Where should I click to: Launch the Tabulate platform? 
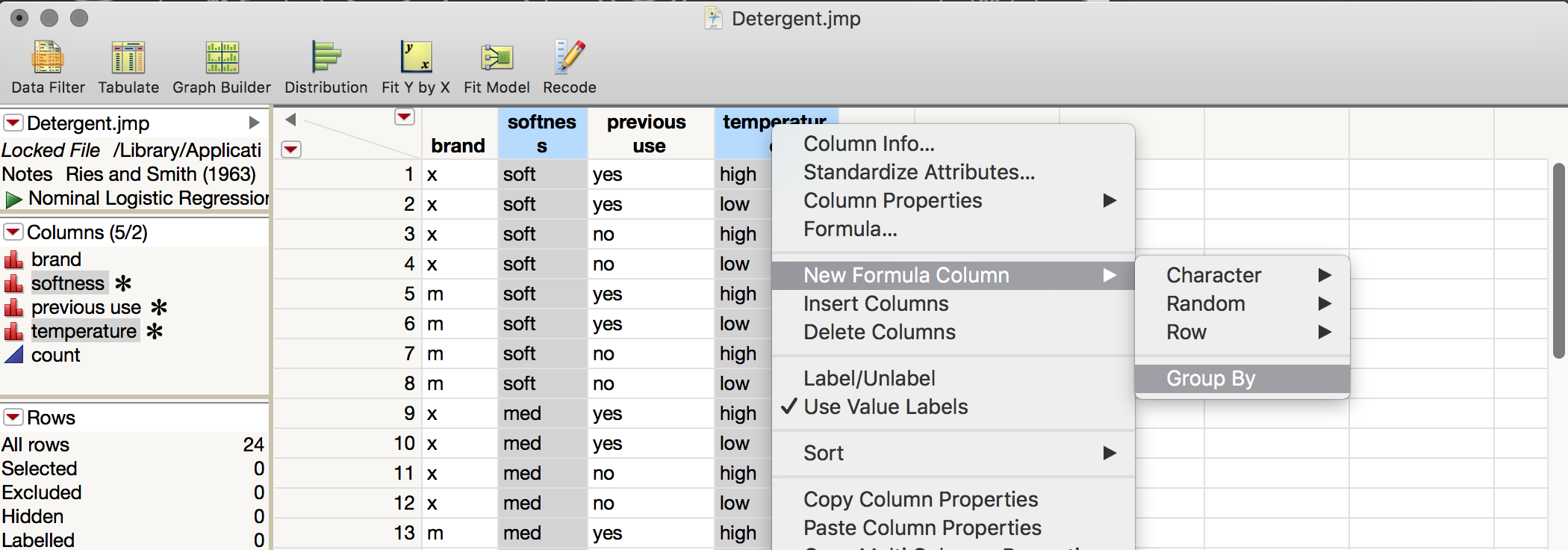[x=128, y=67]
